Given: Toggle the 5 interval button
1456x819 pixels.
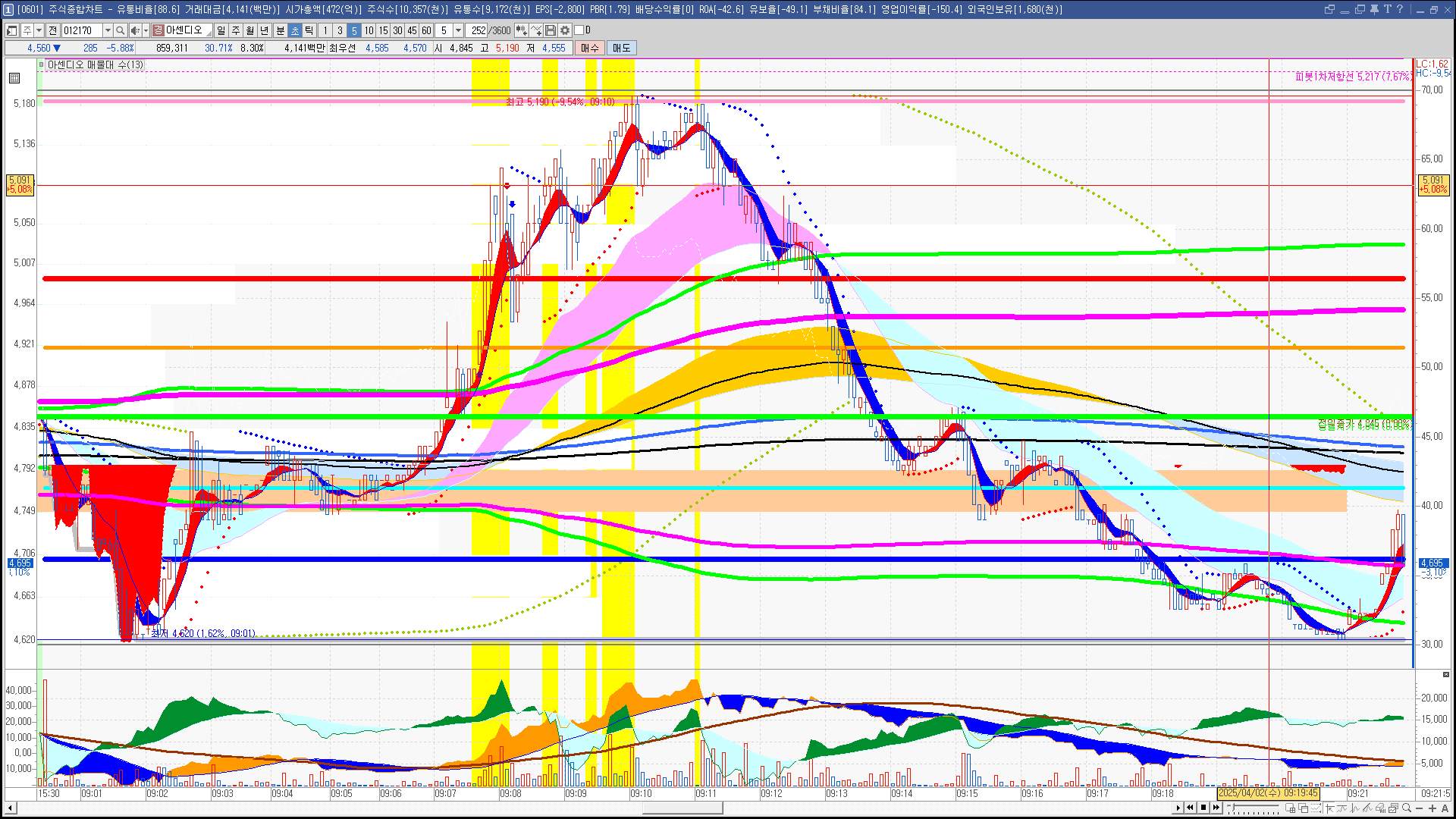Looking at the screenshot, I should 354,30.
